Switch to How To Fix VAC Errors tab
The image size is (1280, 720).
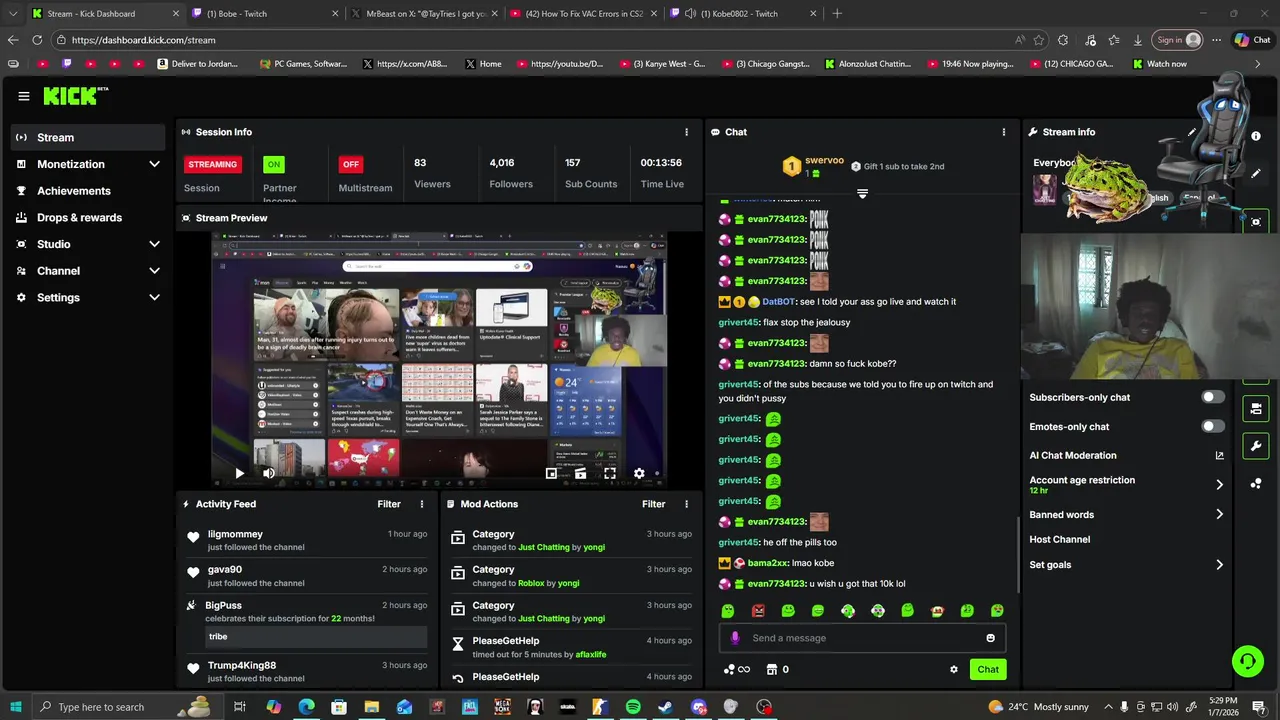coord(583,14)
